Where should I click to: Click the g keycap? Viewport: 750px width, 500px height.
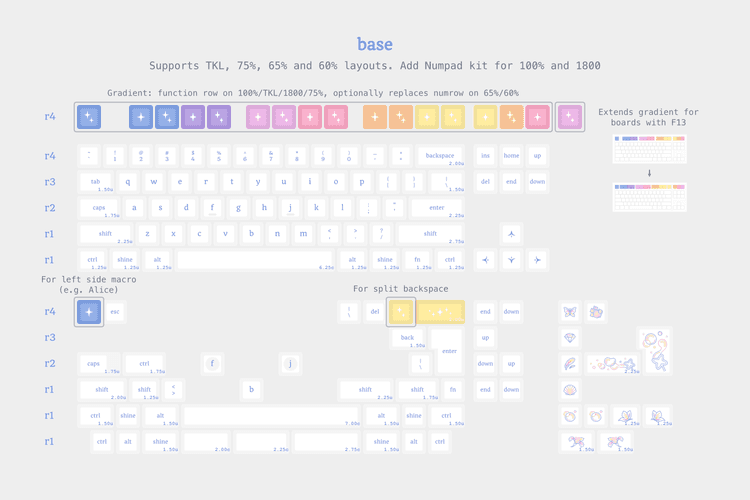click(x=238, y=208)
